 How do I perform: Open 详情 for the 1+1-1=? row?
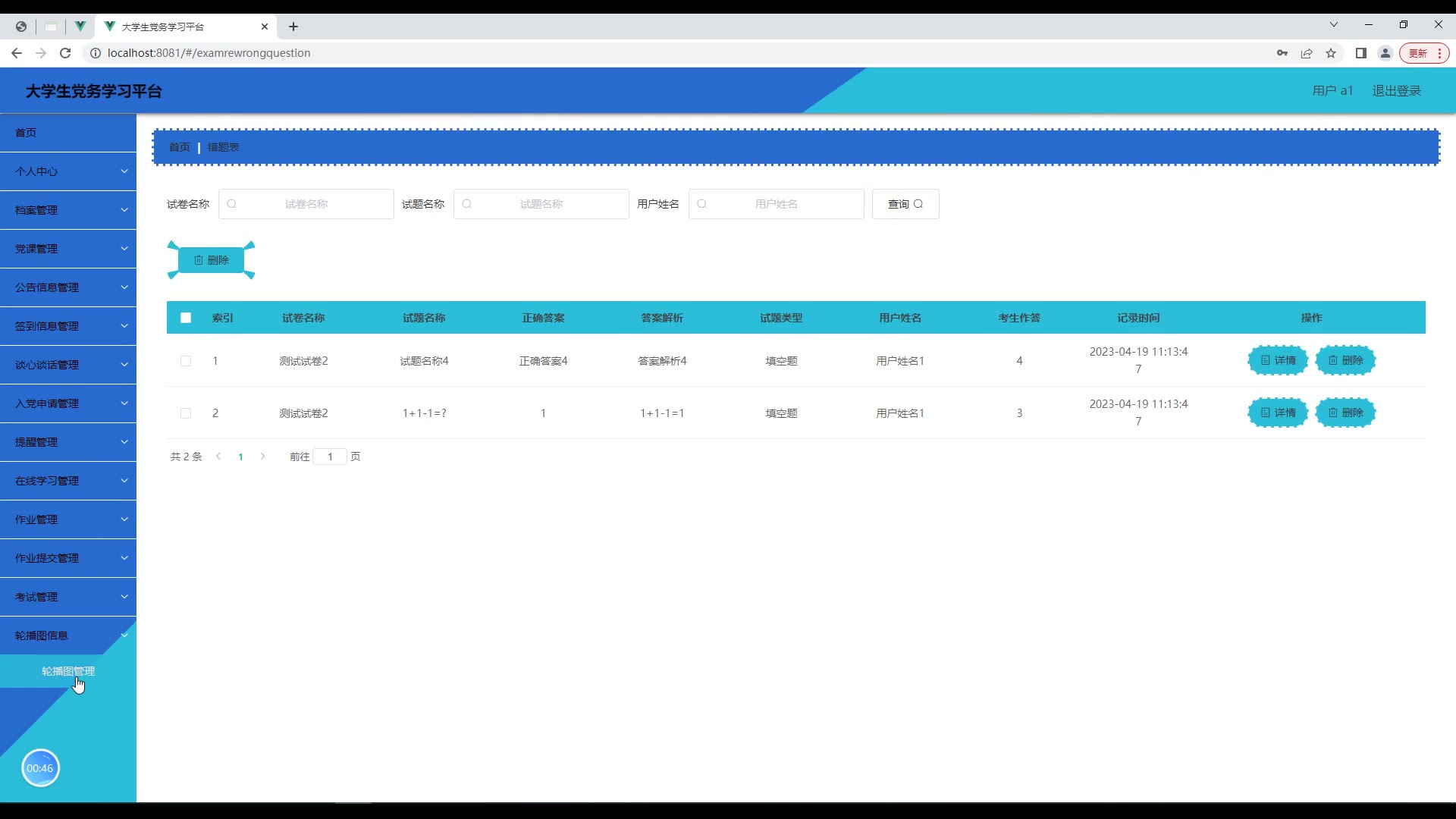pyautogui.click(x=1278, y=413)
